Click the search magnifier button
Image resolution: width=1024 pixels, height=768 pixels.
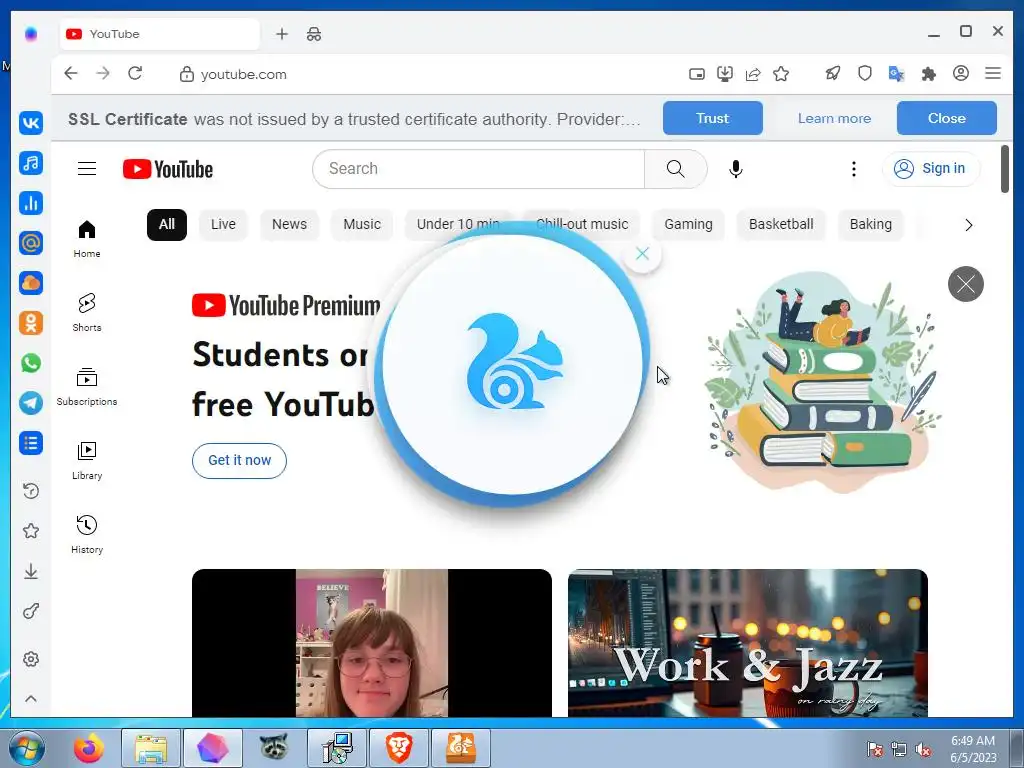pos(676,168)
